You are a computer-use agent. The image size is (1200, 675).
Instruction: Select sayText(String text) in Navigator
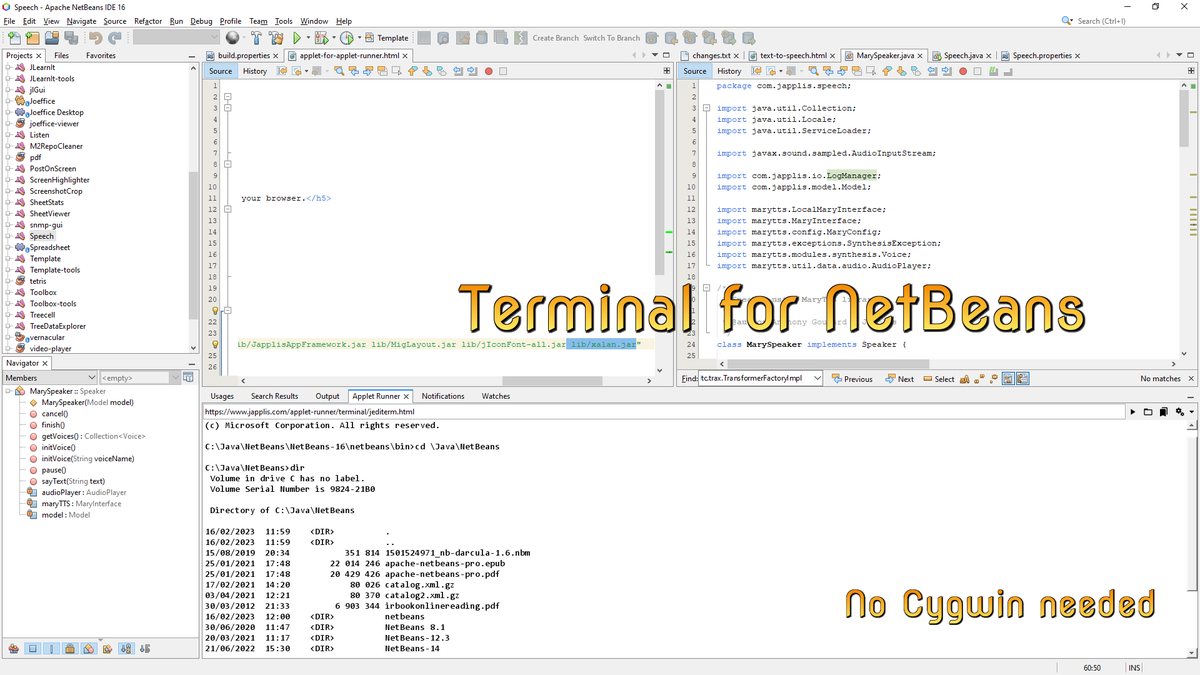pos(73,481)
